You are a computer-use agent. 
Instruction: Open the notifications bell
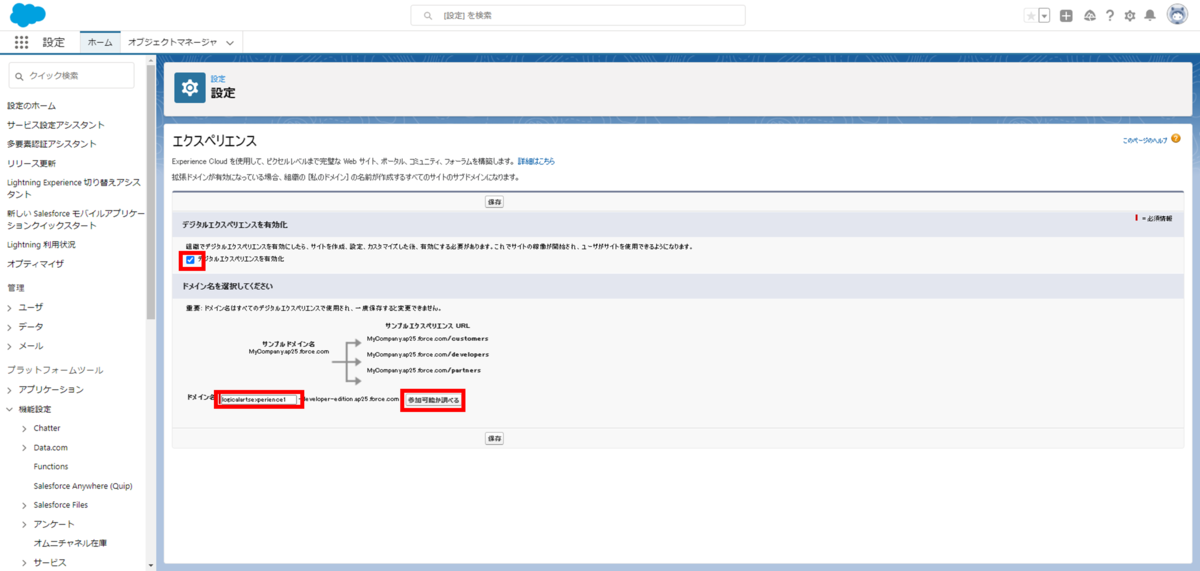coord(1150,16)
